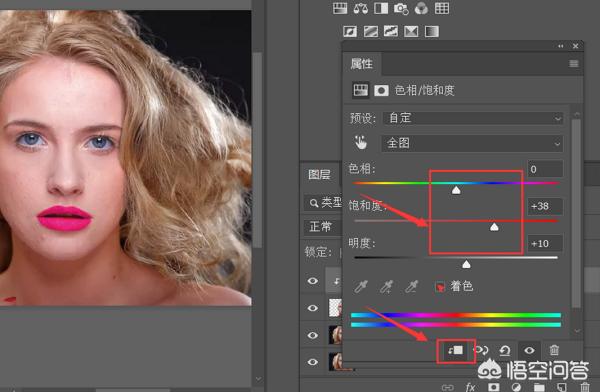Click the fx layer style button
This screenshot has height=392, width=600.
click(471, 387)
